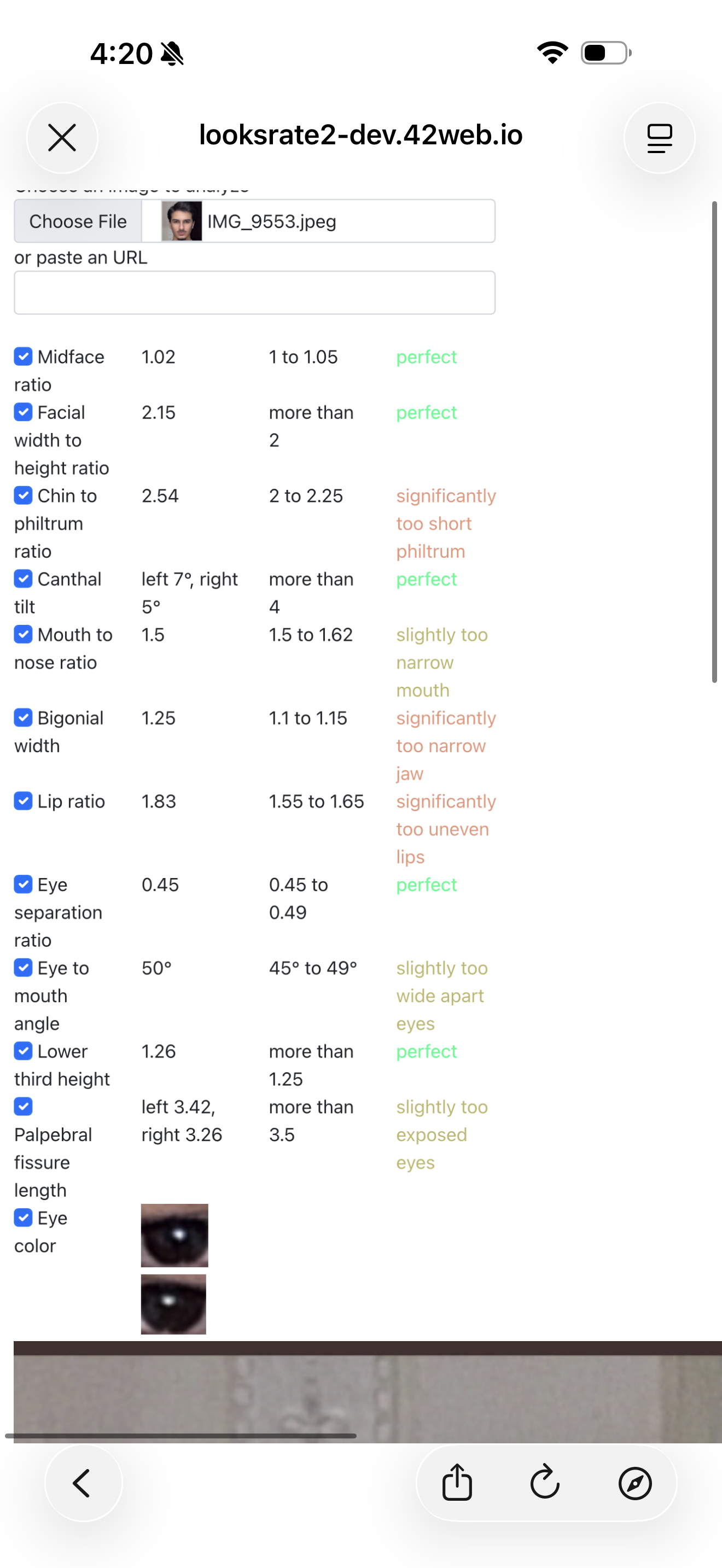Screen dimensions: 722x1568
Task: Close the in-app browser with X
Action: pyautogui.click(x=62, y=137)
